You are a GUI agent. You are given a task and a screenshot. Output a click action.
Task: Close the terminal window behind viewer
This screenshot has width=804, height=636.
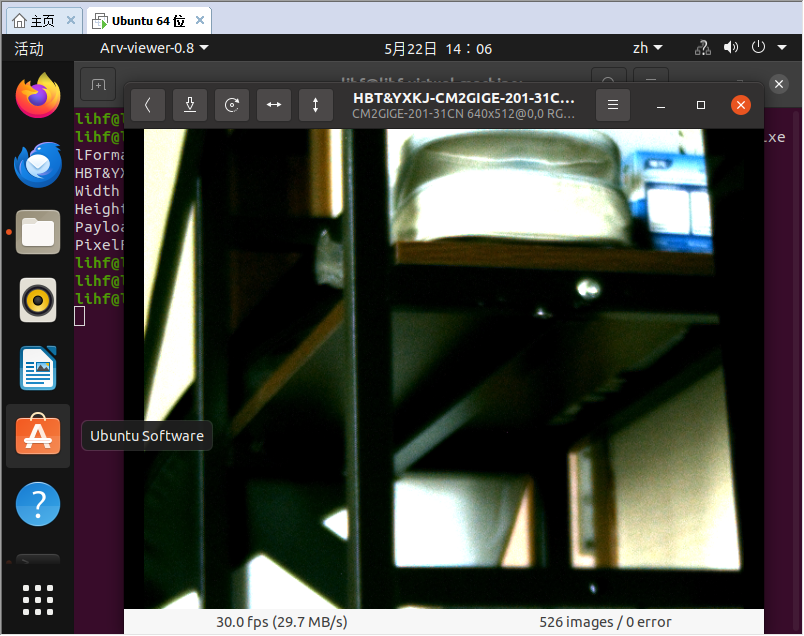point(779,84)
